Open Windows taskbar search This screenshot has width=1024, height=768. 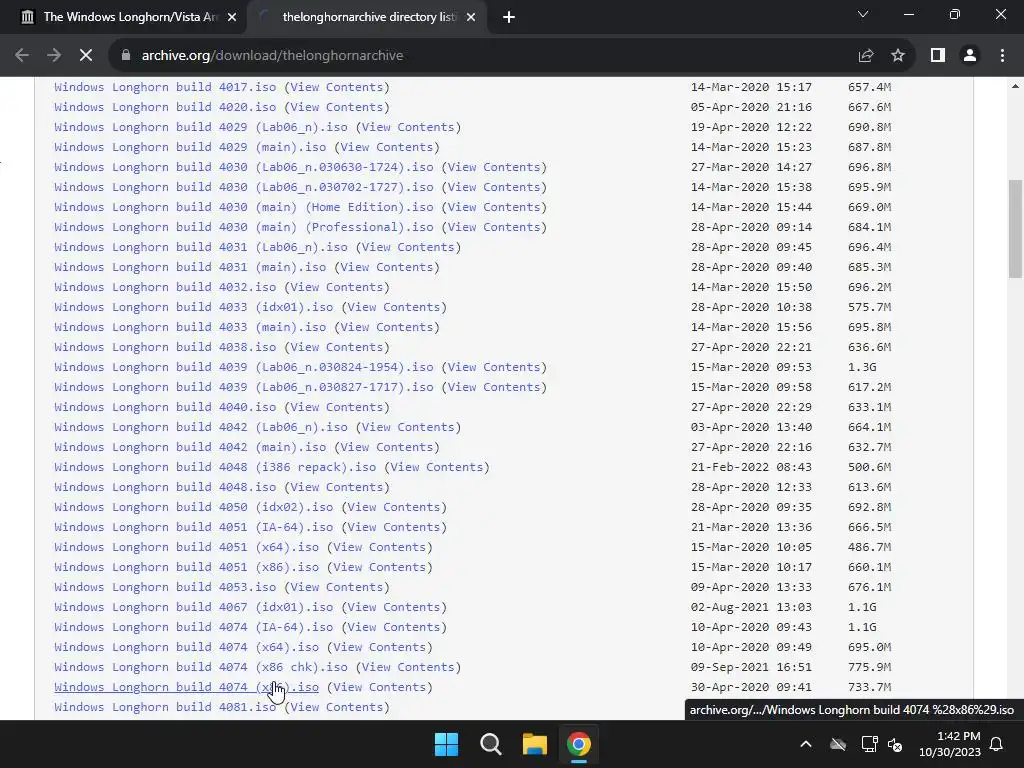[490, 744]
